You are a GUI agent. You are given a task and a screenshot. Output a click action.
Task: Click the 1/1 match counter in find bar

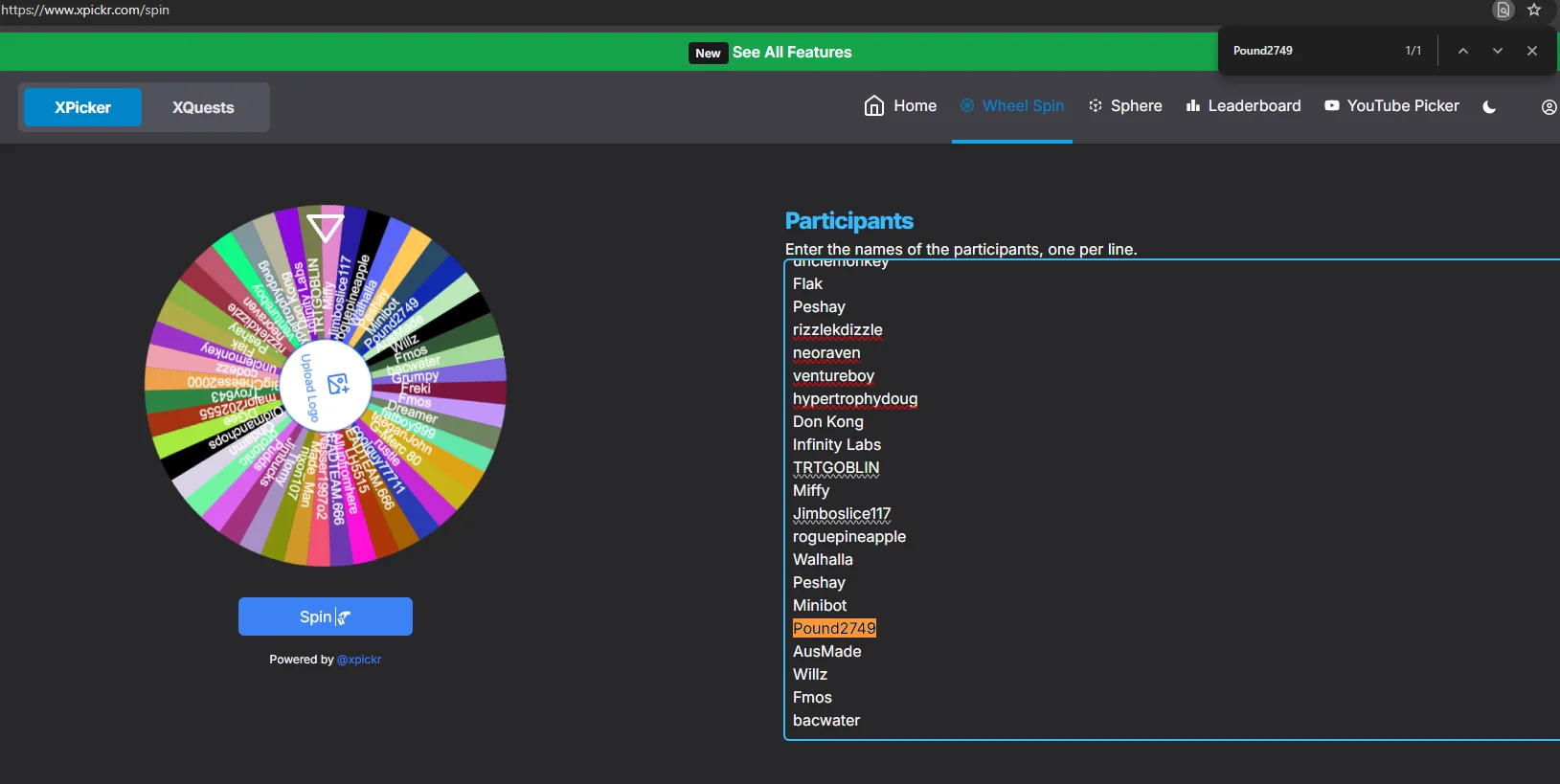tap(1413, 51)
